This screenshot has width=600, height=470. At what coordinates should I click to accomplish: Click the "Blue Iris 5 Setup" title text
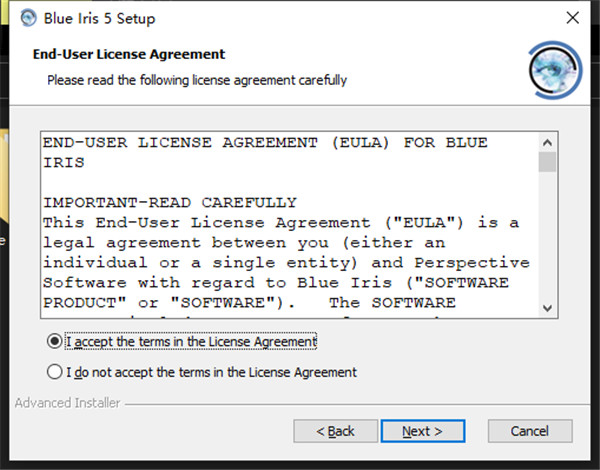click(99, 18)
